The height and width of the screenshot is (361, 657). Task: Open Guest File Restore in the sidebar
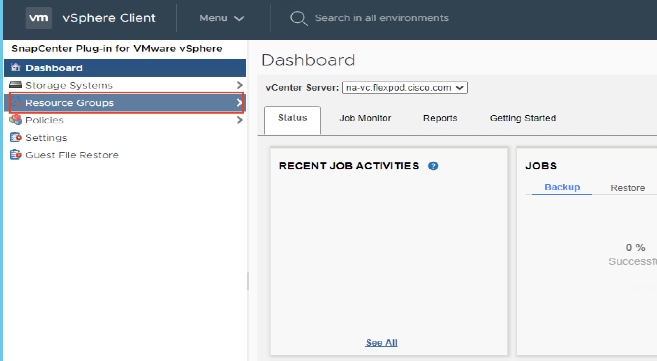(125, 155)
